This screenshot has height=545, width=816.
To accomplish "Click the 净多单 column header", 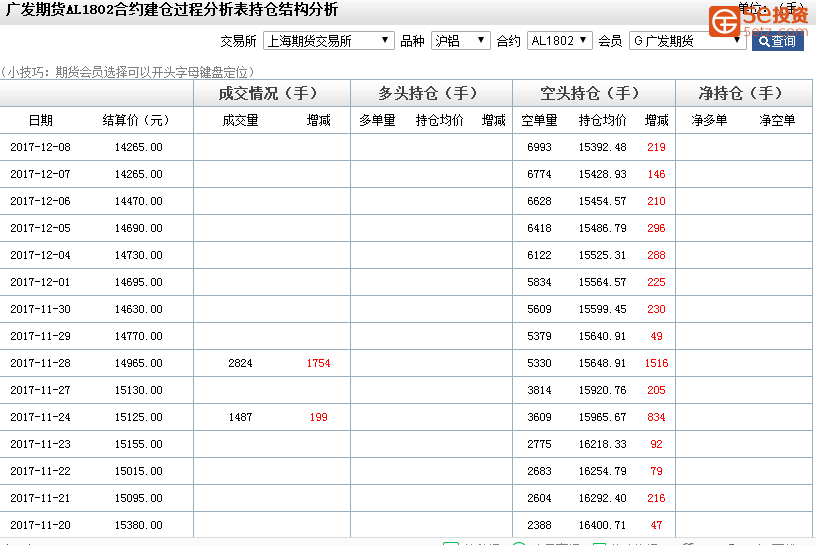I will (709, 120).
